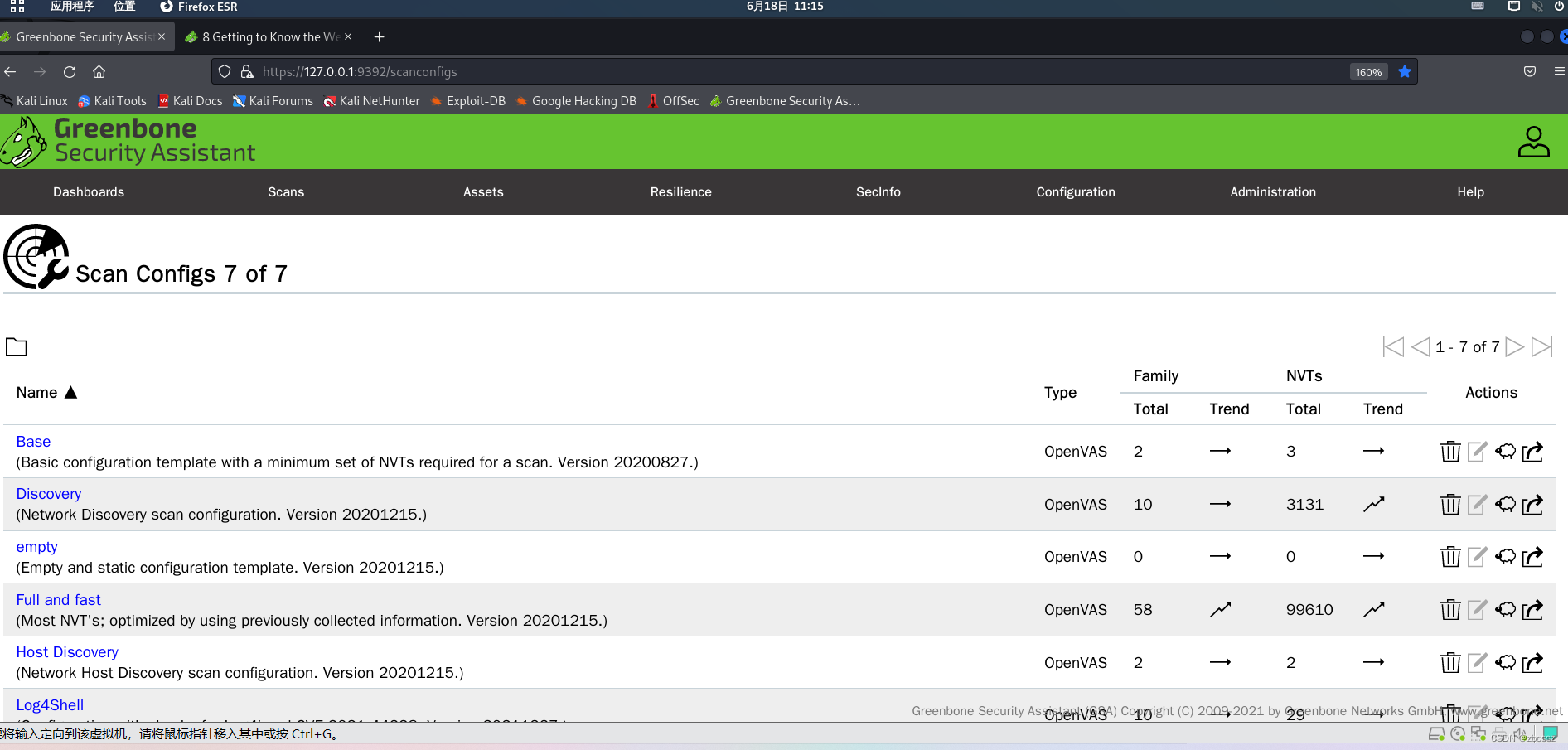Open the Configuration menu
The image size is (1568, 750).
tap(1076, 192)
